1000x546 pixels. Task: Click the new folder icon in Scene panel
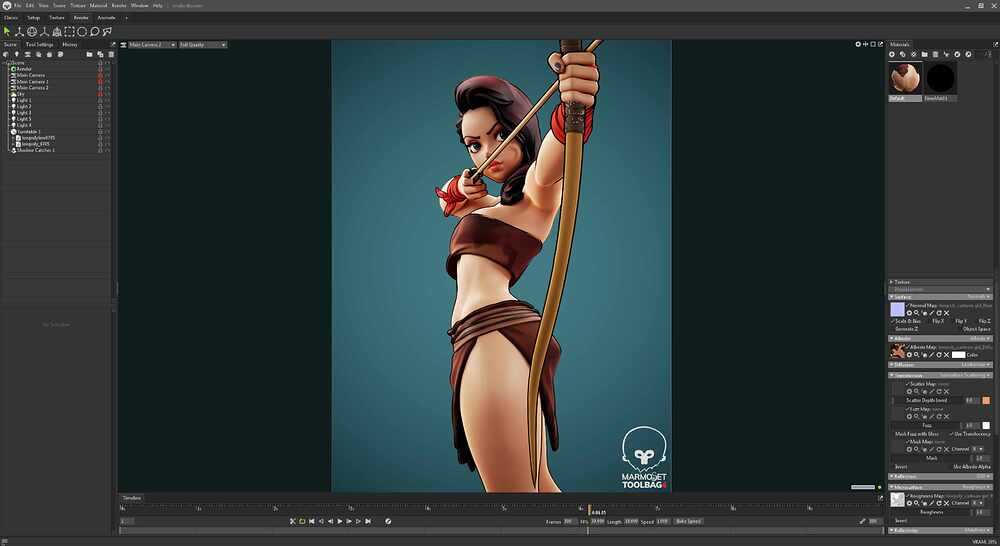(x=89, y=54)
